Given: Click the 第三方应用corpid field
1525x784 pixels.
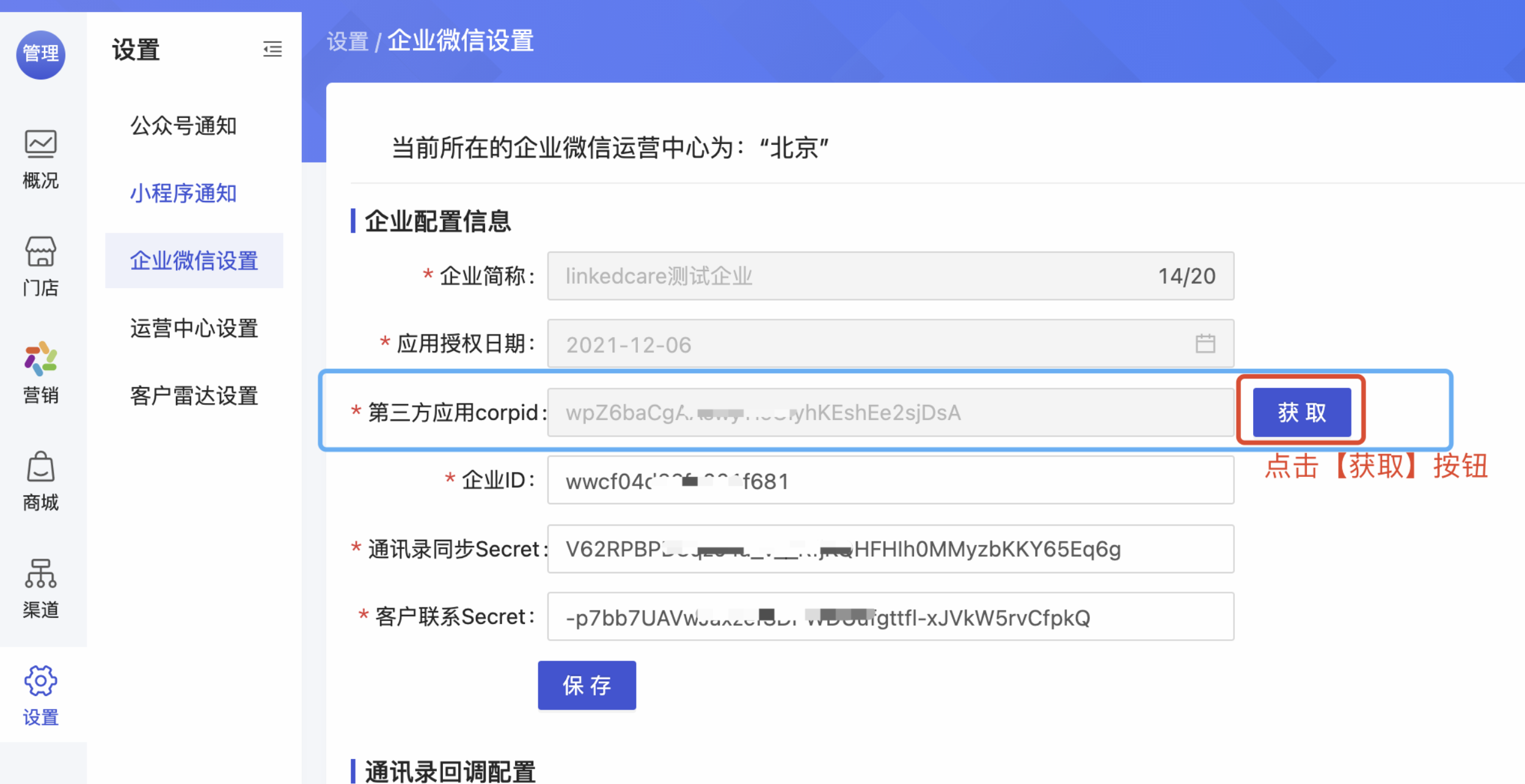Looking at the screenshot, I should pos(890,412).
